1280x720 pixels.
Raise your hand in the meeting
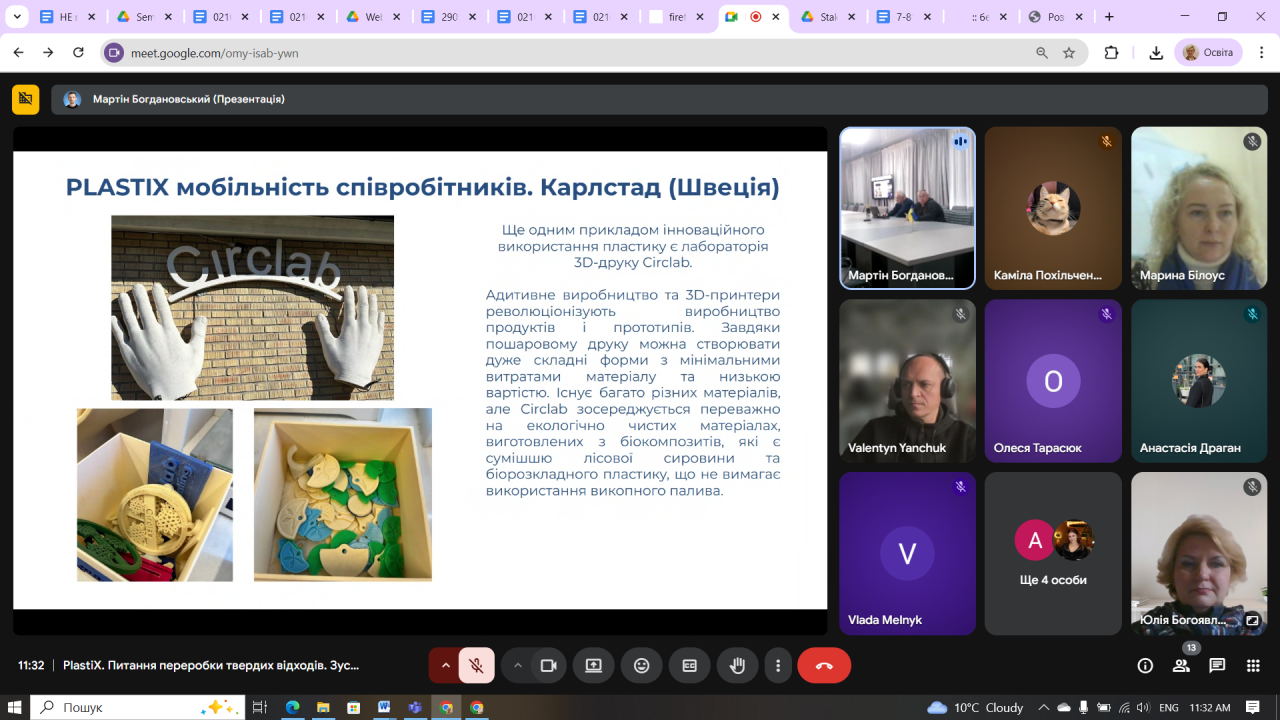(x=737, y=666)
